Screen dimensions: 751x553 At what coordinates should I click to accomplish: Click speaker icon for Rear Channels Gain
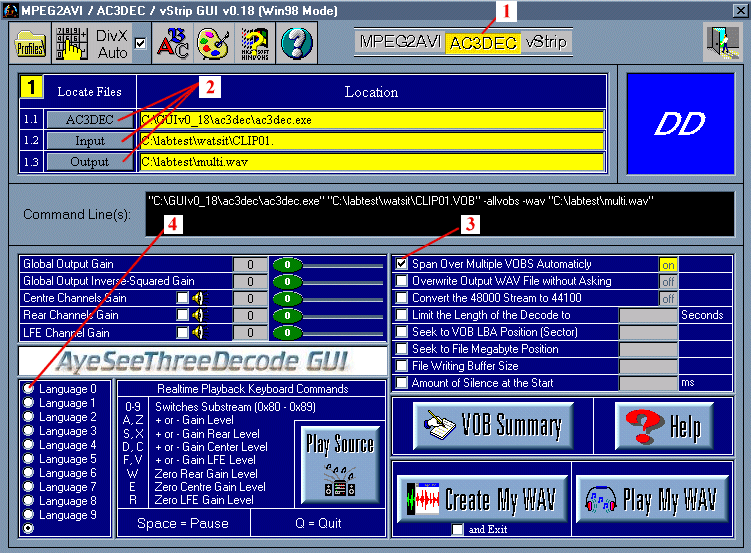pos(199,315)
